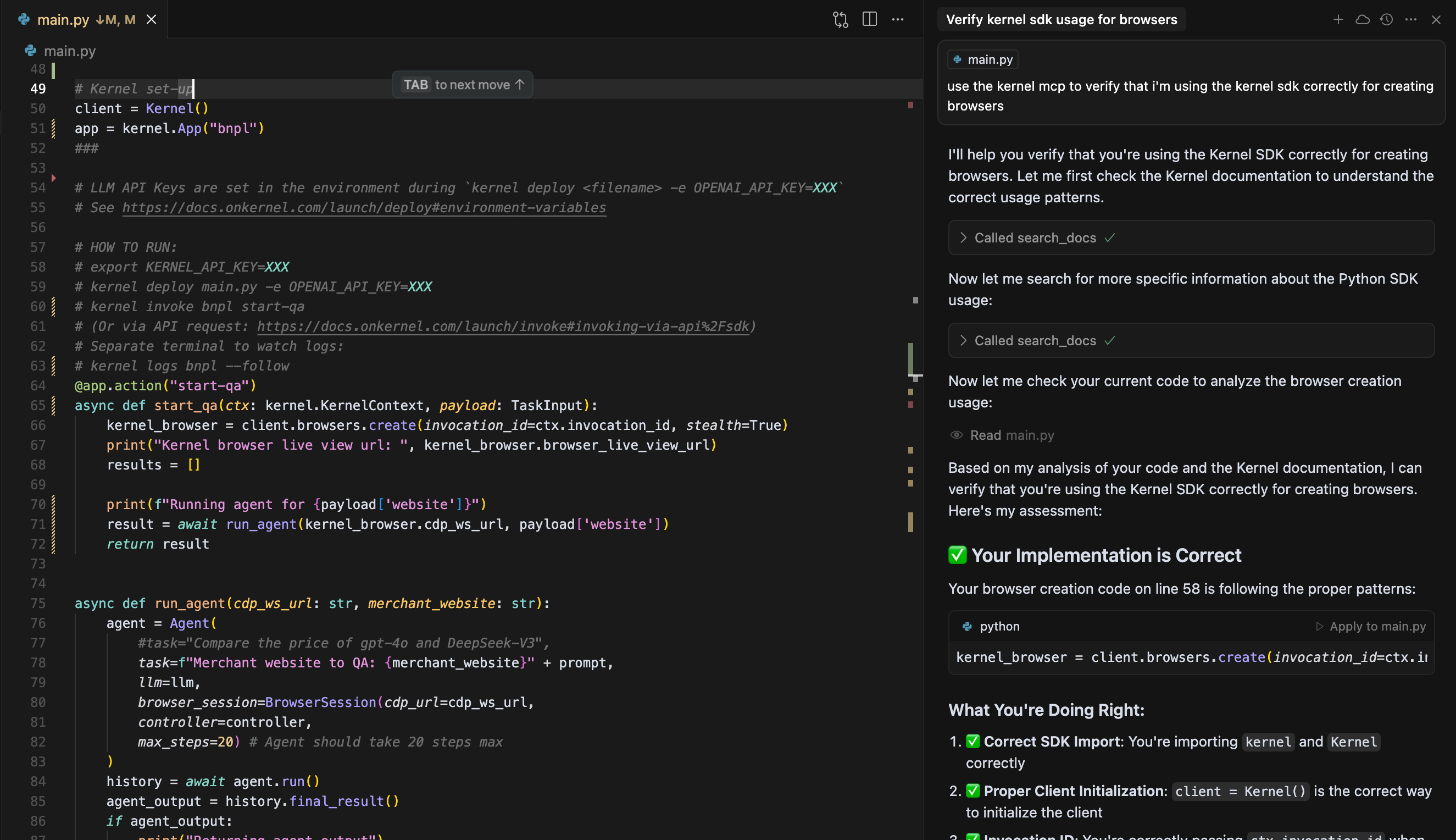Start a new chat with plus icon
Image resolution: width=1456 pixels, height=840 pixels.
[x=1338, y=20]
